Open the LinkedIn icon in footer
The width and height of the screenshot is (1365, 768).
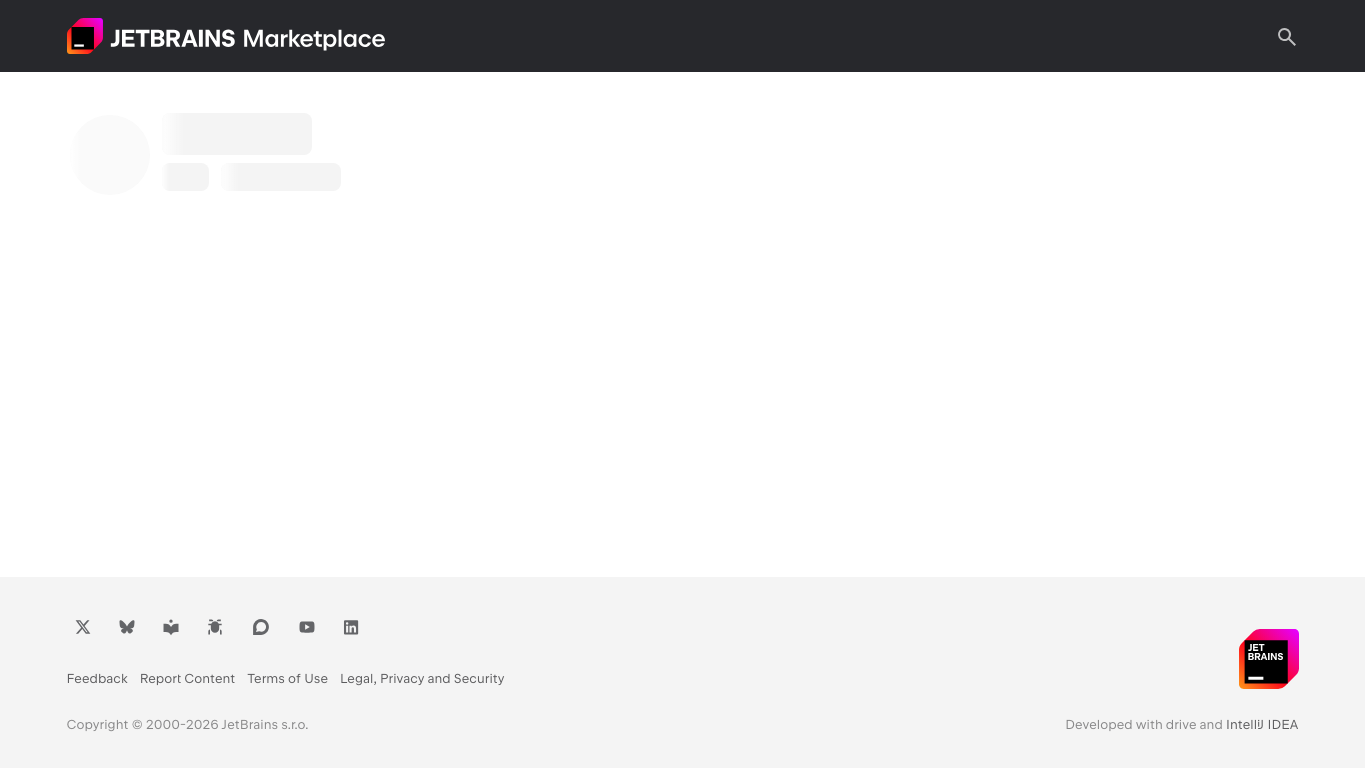pos(351,627)
